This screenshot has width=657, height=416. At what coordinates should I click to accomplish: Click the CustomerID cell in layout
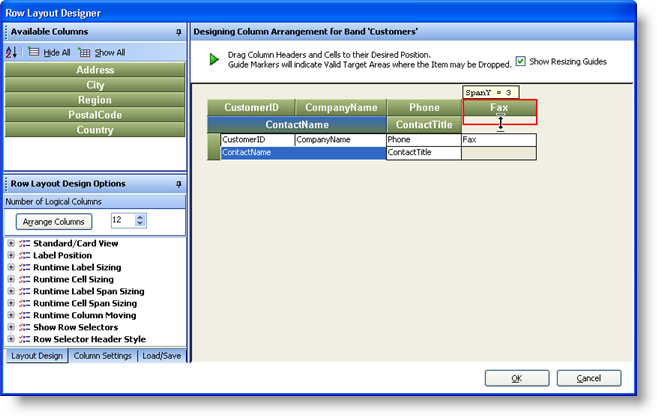click(257, 140)
